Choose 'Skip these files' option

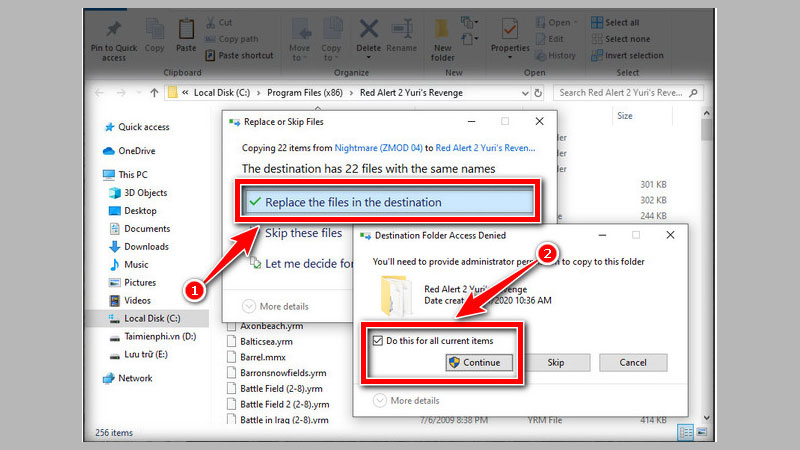(303, 234)
